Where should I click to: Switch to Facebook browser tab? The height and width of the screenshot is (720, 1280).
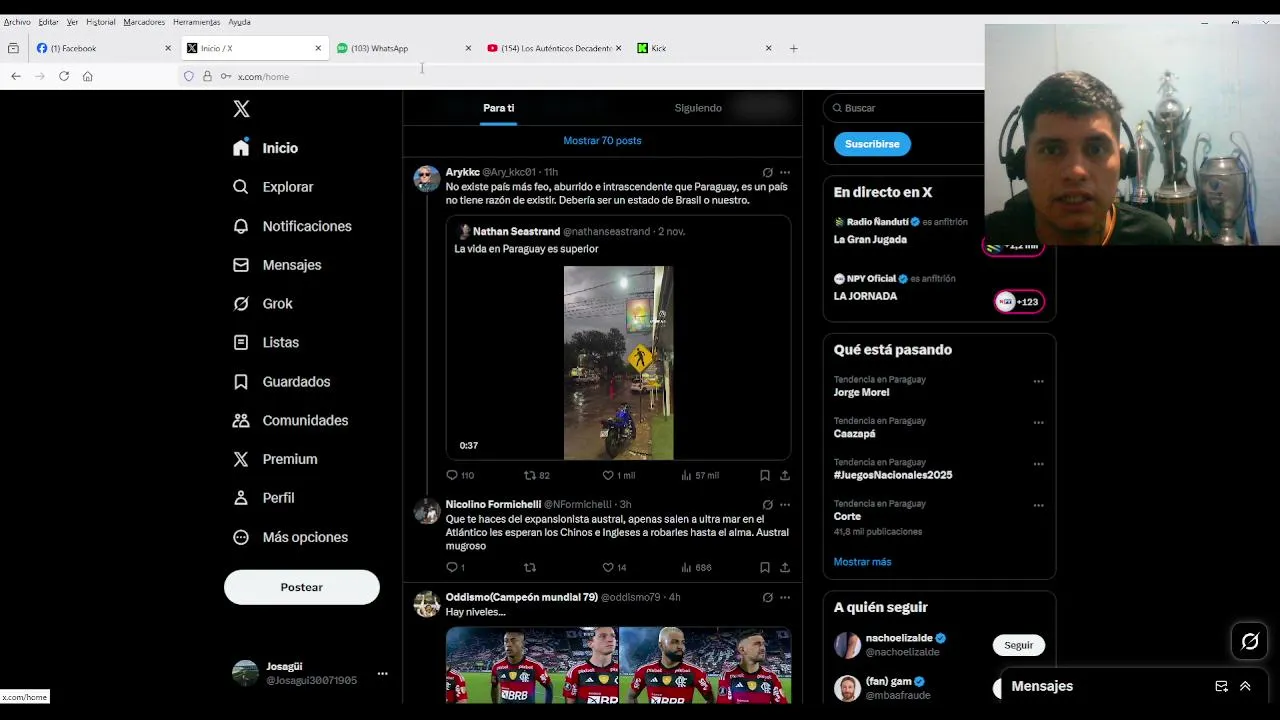pyautogui.click(x=103, y=48)
